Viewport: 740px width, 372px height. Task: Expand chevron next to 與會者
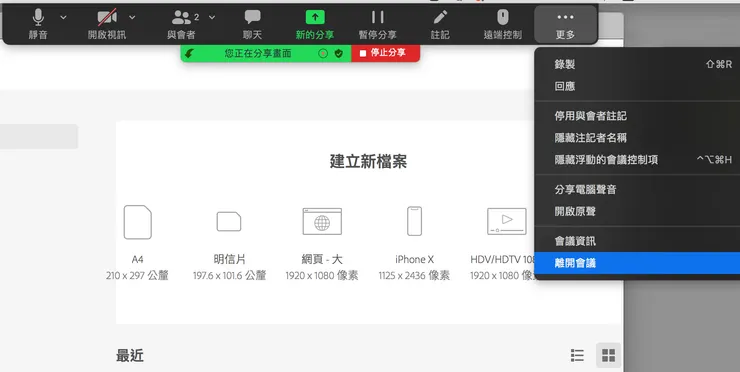click(x=212, y=17)
